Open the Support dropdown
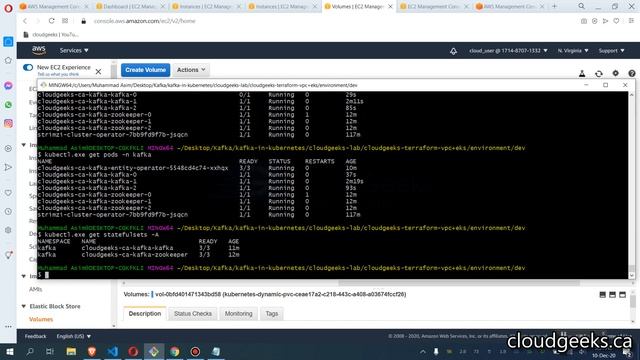 (x=611, y=51)
